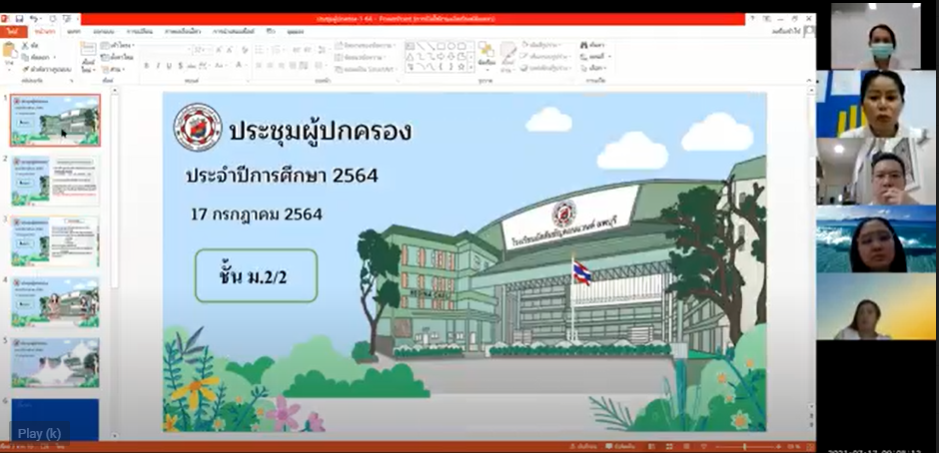Open the font size combo box
The image size is (939, 453).
coord(202,50)
